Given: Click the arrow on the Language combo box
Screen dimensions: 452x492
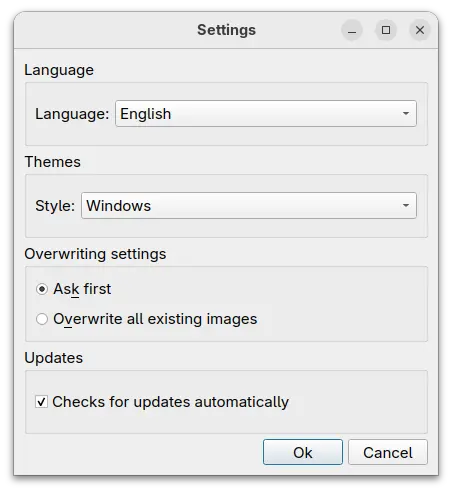Looking at the screenshot, I should (406, 114).
